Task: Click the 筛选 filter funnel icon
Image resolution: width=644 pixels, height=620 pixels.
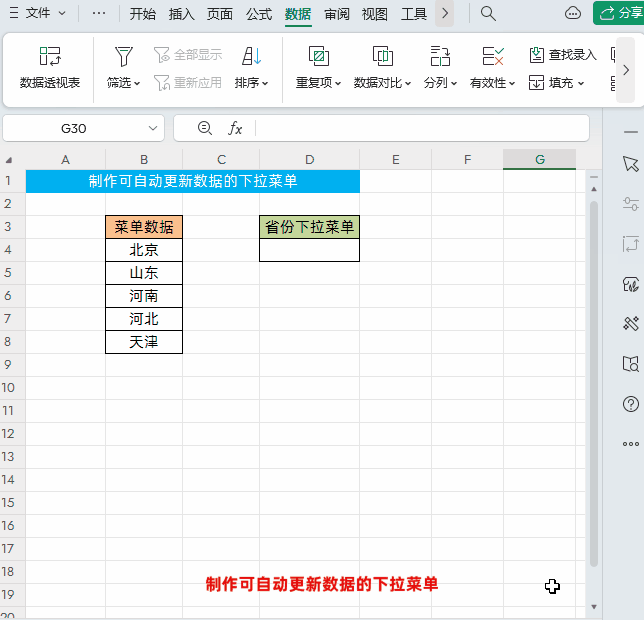Action: click(x=124, y=56)
